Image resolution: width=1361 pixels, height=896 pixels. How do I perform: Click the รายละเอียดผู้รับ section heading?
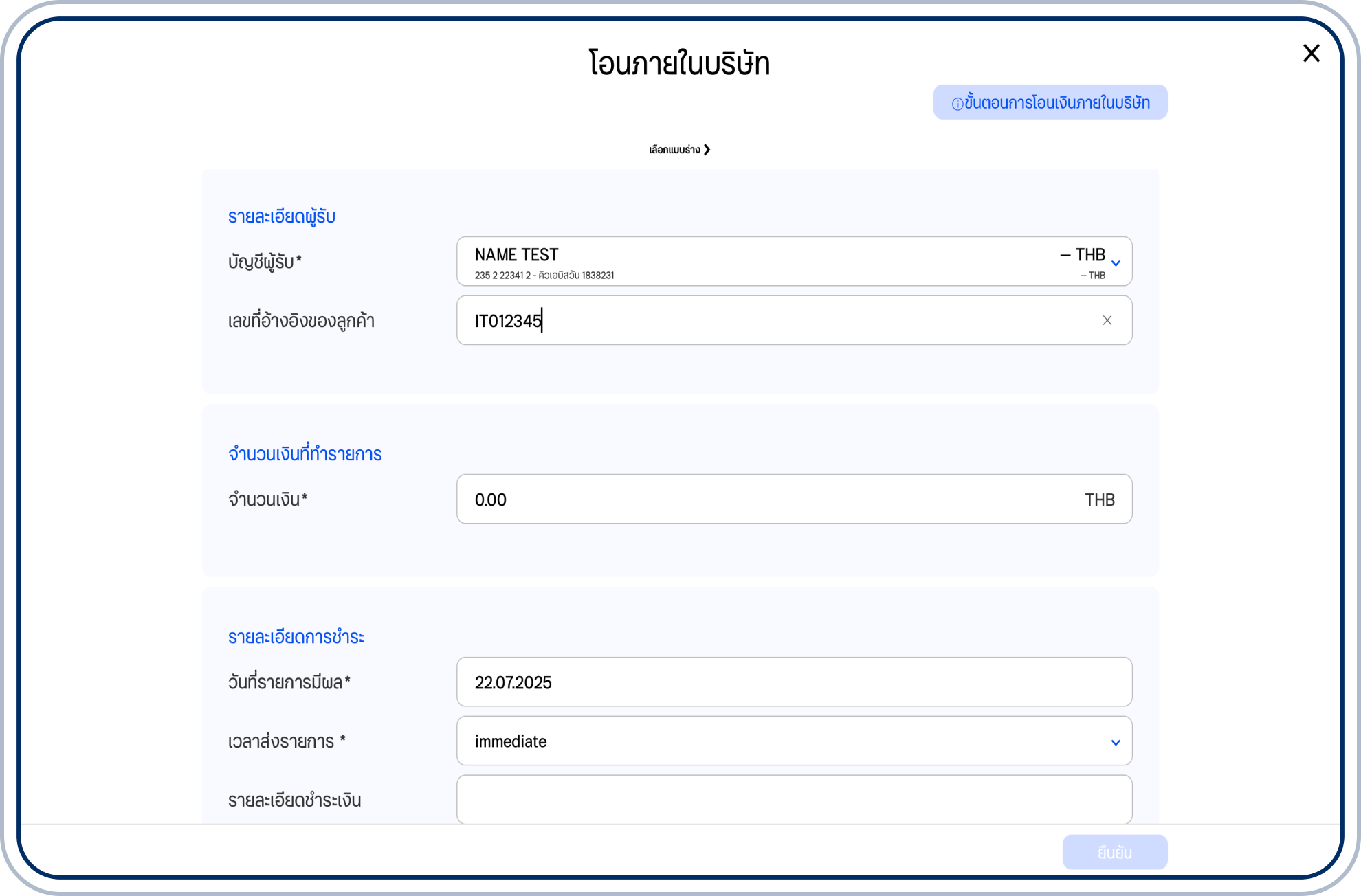click(282, 215)
